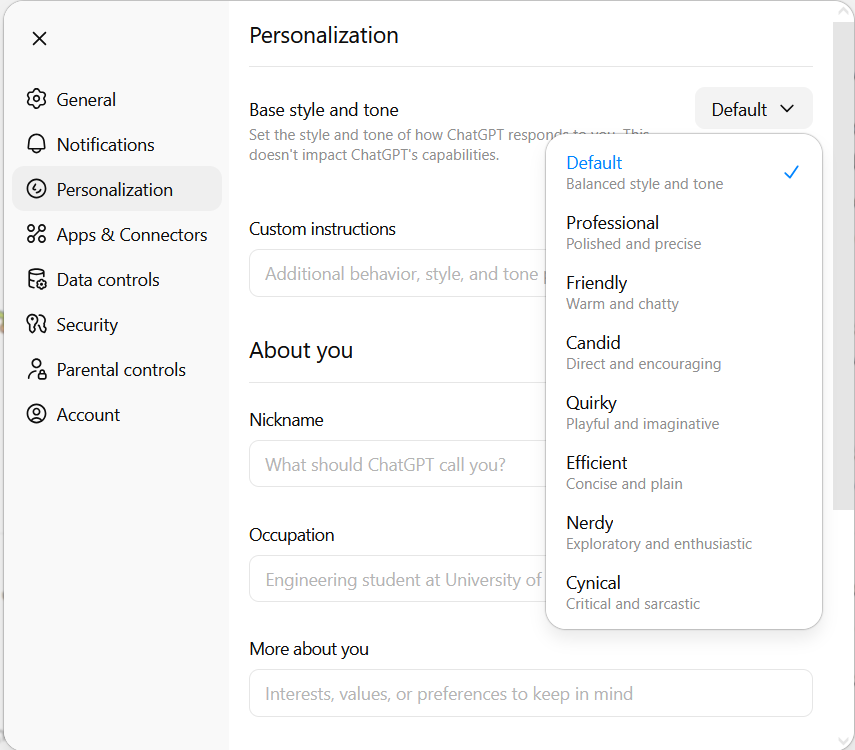
Task: Click the Personalization sidebar icon
Action: pyautogui.click(x=37, y=189)
